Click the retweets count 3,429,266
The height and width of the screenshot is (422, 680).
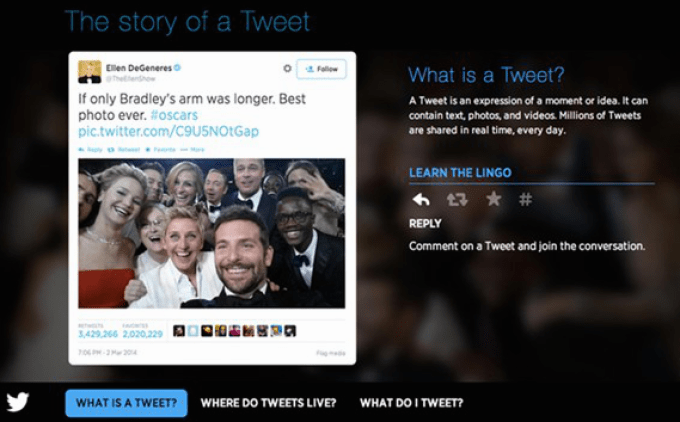click(98, 334)
